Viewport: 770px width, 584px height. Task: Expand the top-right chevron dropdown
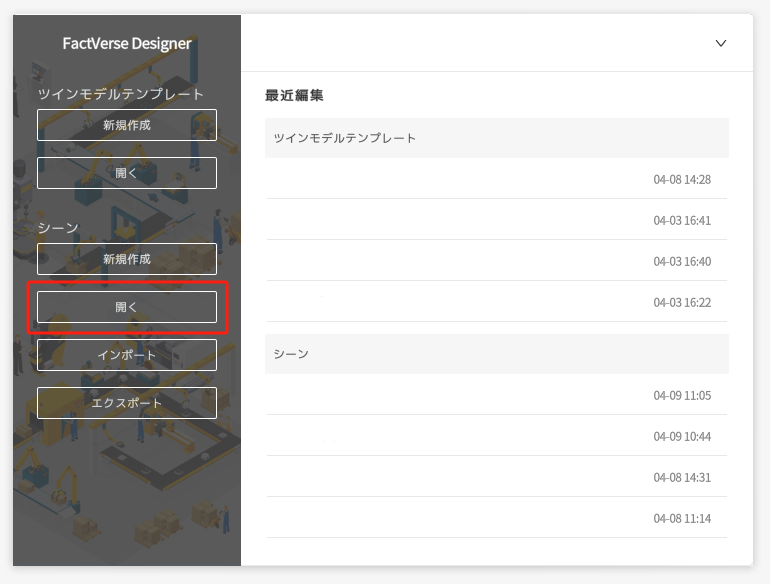click(720, 43)
